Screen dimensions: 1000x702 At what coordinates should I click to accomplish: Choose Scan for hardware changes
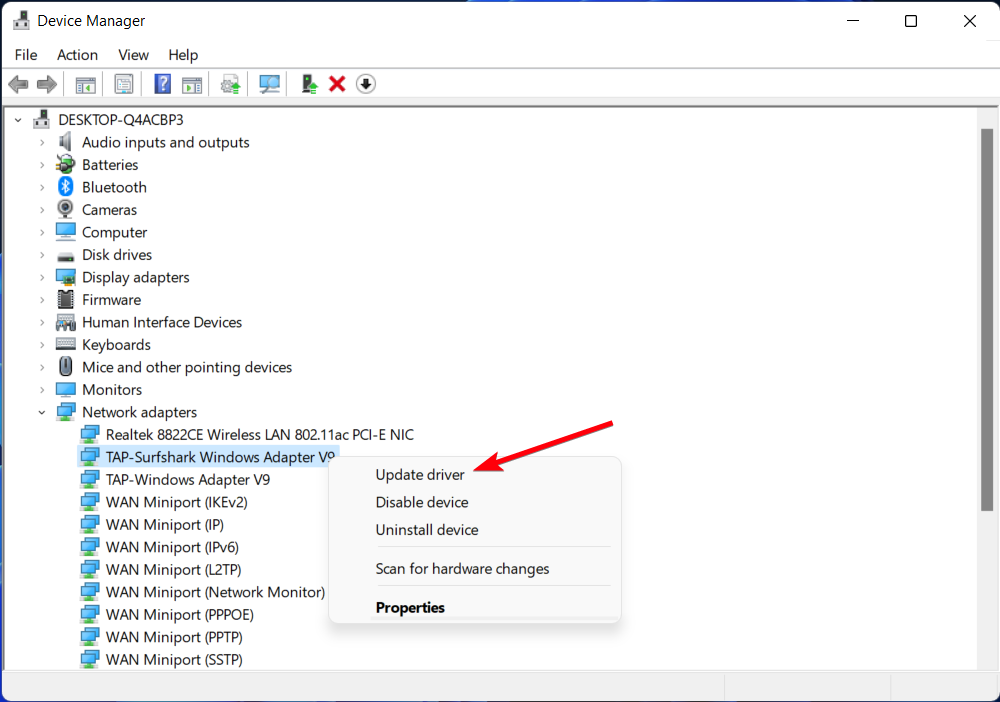tap(462, 569)
